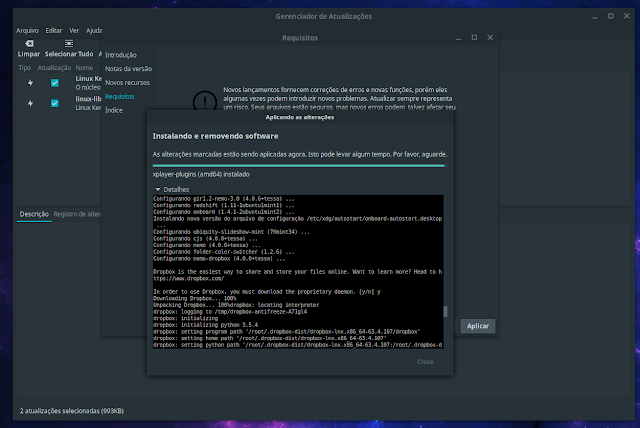Click the 'Instalando e removendo software' heading
Image resolution: width=640 pixels, height=428 pixels.
pyautogui.click(x=216, y=136)
